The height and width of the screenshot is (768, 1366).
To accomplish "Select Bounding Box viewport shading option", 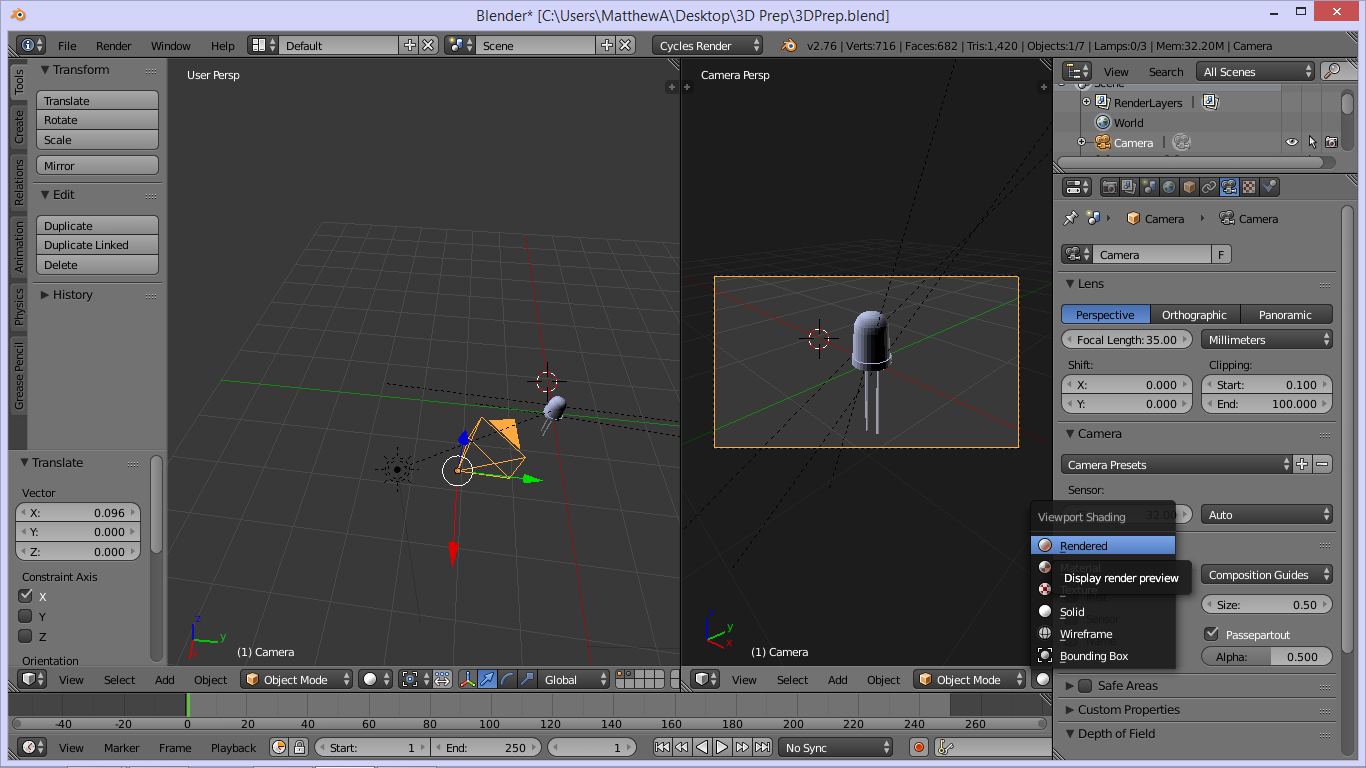I will [x=1103, y=655].
